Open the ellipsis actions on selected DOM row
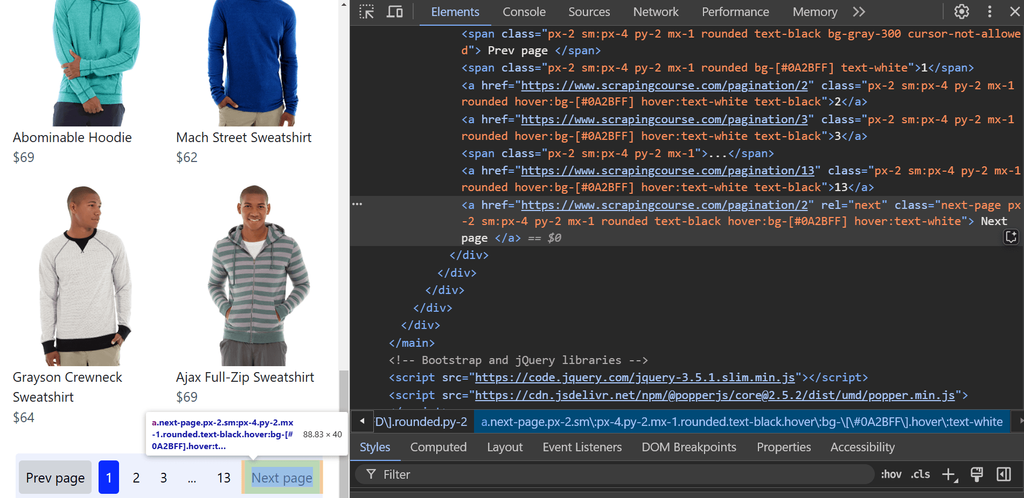Screen dimensions: 1024x498 357,204
